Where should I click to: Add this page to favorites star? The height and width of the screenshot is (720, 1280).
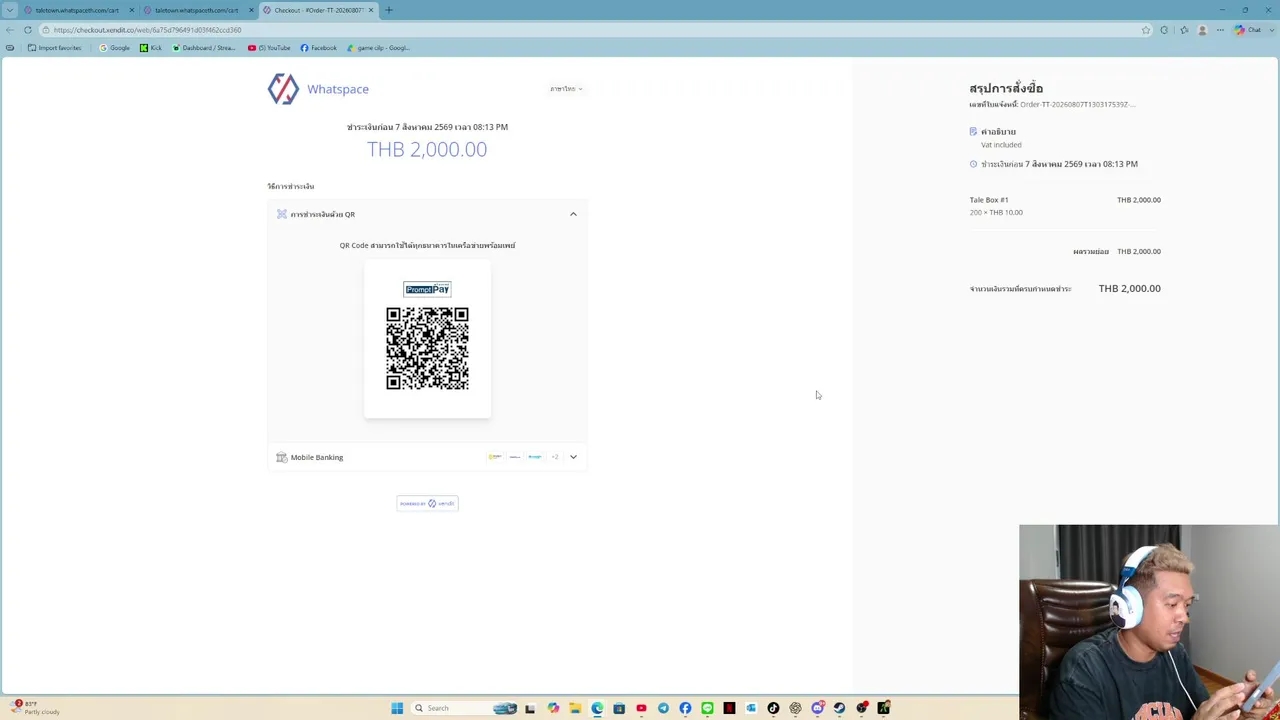(x=1146, y=30)
